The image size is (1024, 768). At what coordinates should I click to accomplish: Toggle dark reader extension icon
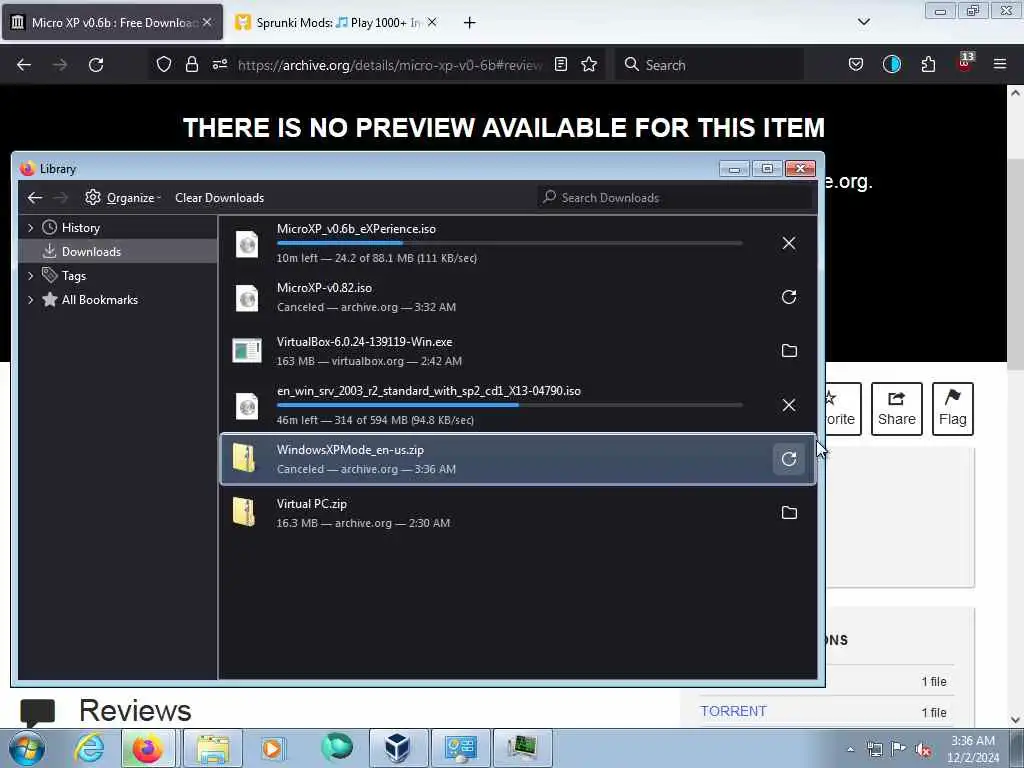(x=891, y=64)
